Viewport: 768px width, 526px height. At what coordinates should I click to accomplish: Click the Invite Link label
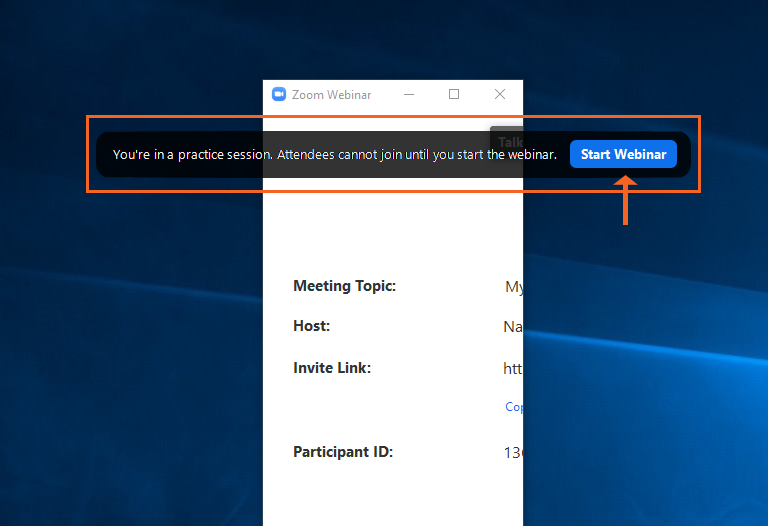[x=331, y=368]
